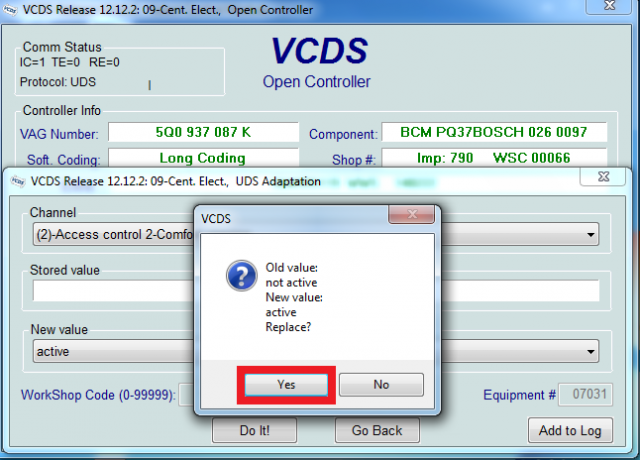Click the Component value BCM PQ37BOSCH 026 0097
640x460 pixels.
[494, 132]
